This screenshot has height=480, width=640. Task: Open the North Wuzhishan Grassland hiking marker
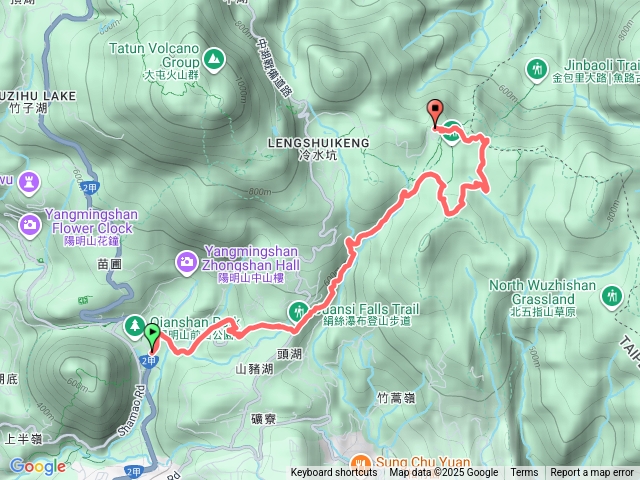click(611, 297)
